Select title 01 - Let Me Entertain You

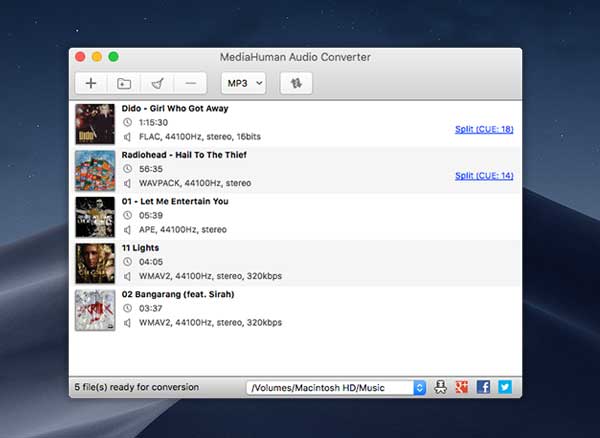pos(175,201)
